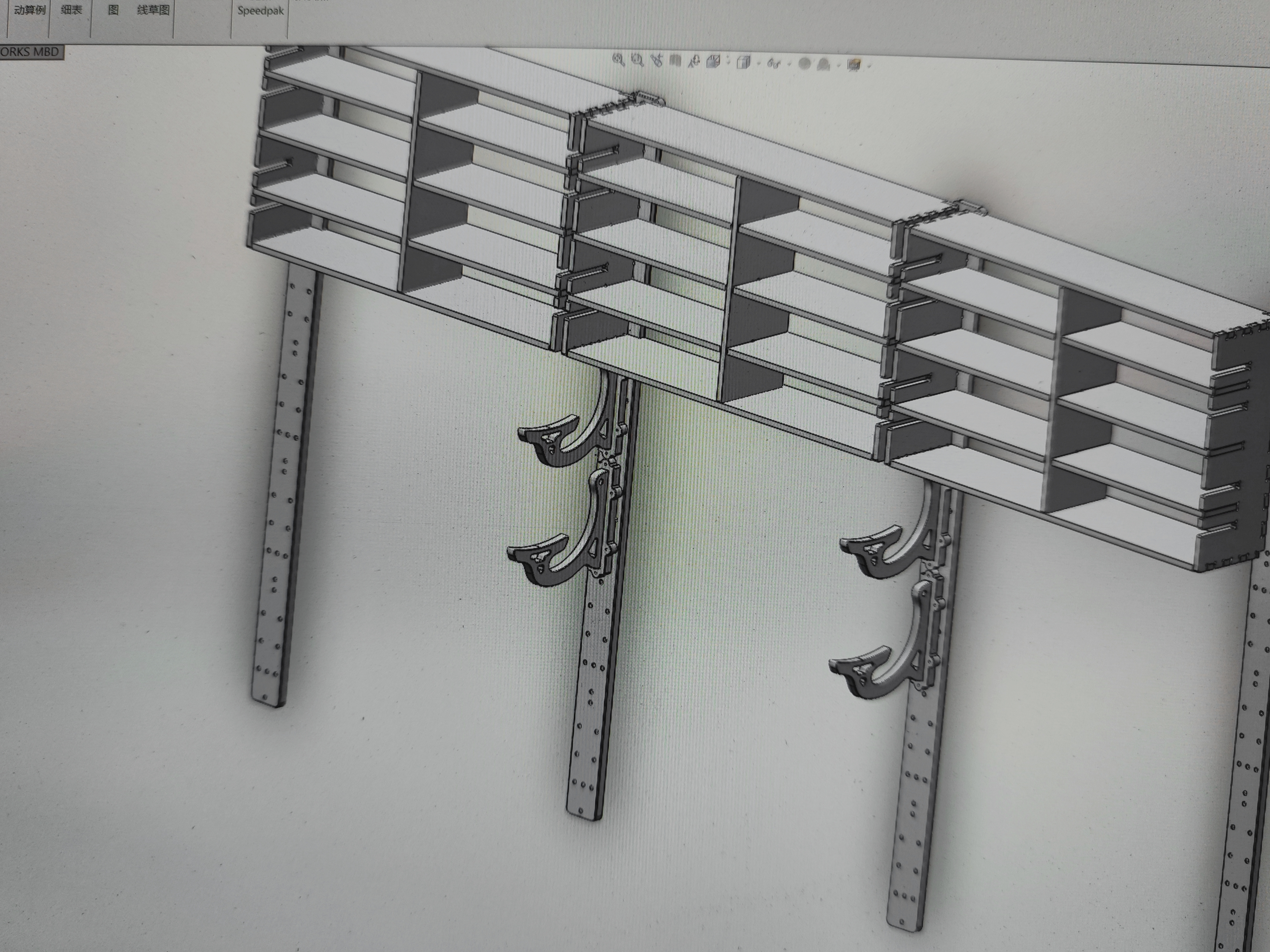The height and width of the screenshot is (952, 1270).
Task: Click the 动算例 toolbar button
Action: click(x=29, y=10)
